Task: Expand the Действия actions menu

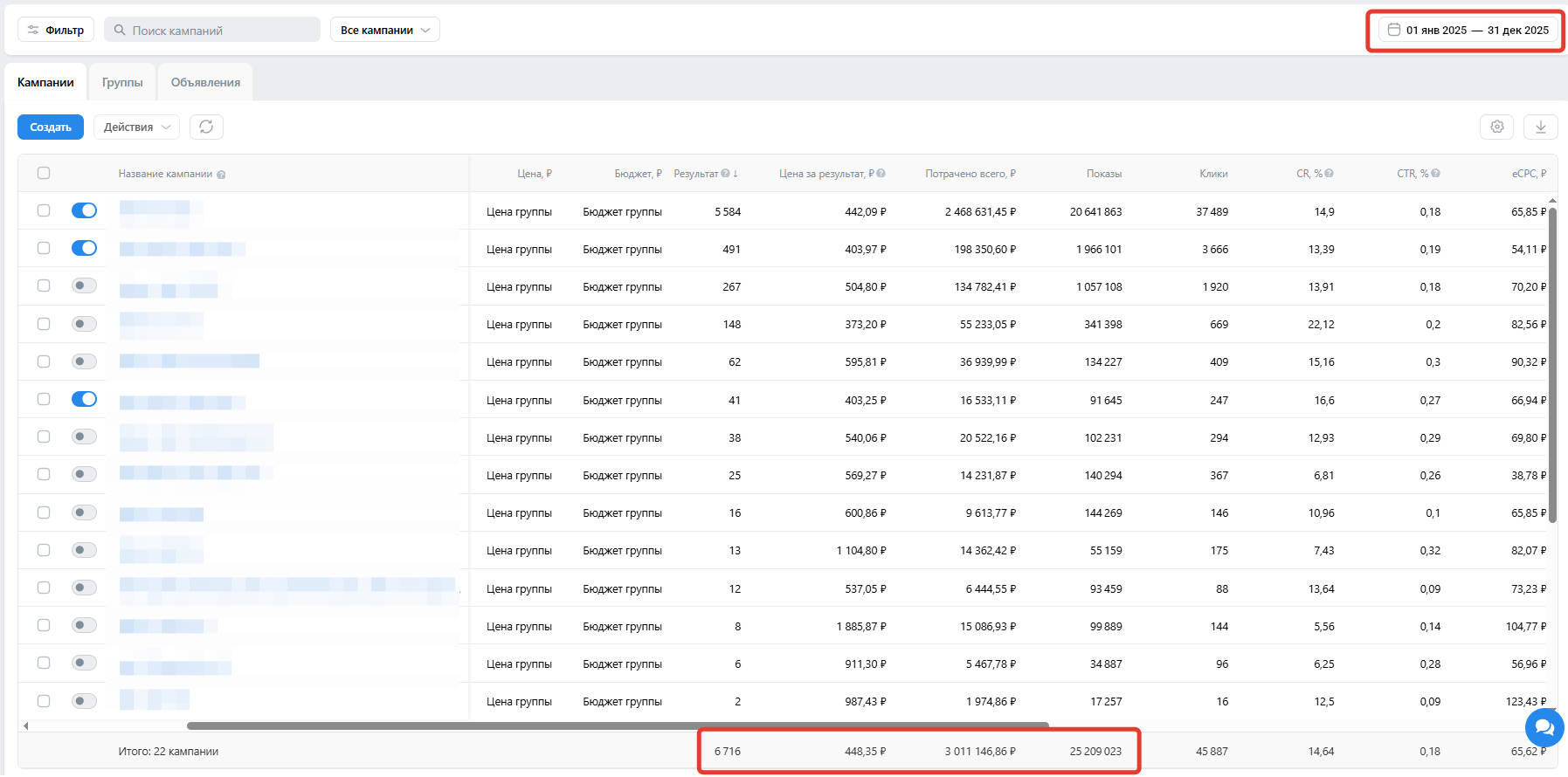Action: tap(136, 127)
